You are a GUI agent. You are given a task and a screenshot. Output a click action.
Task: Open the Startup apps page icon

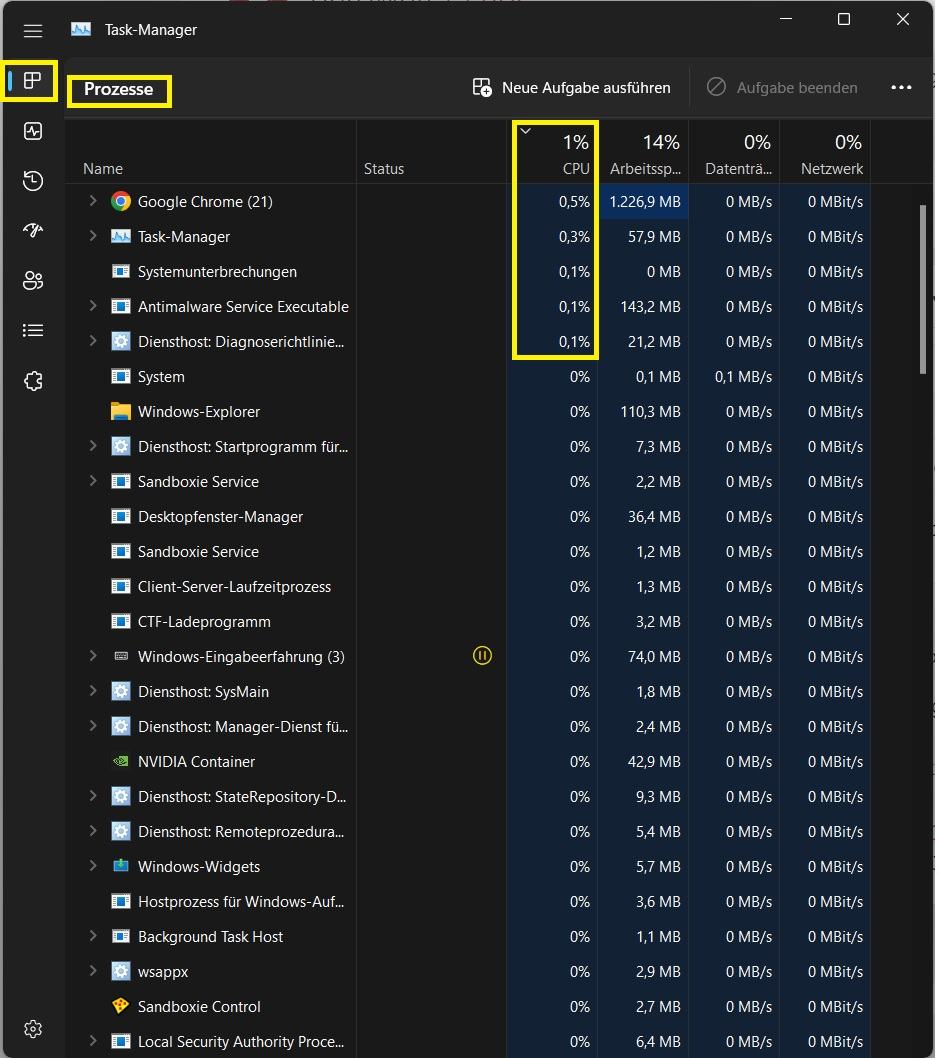(32, 231)
